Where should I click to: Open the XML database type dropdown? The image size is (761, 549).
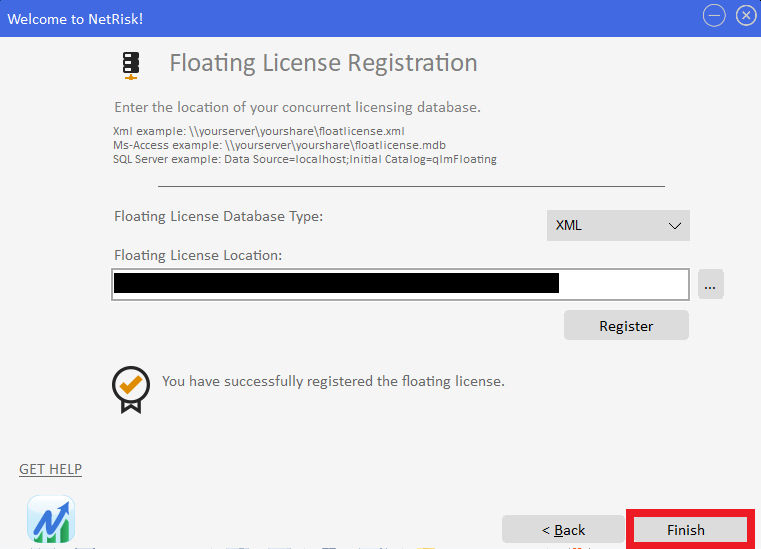618,225
